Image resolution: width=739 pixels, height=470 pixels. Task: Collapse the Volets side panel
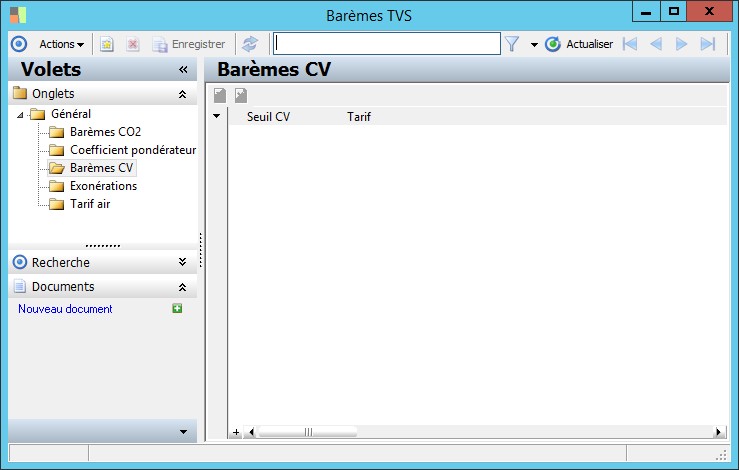pos(183,70)
